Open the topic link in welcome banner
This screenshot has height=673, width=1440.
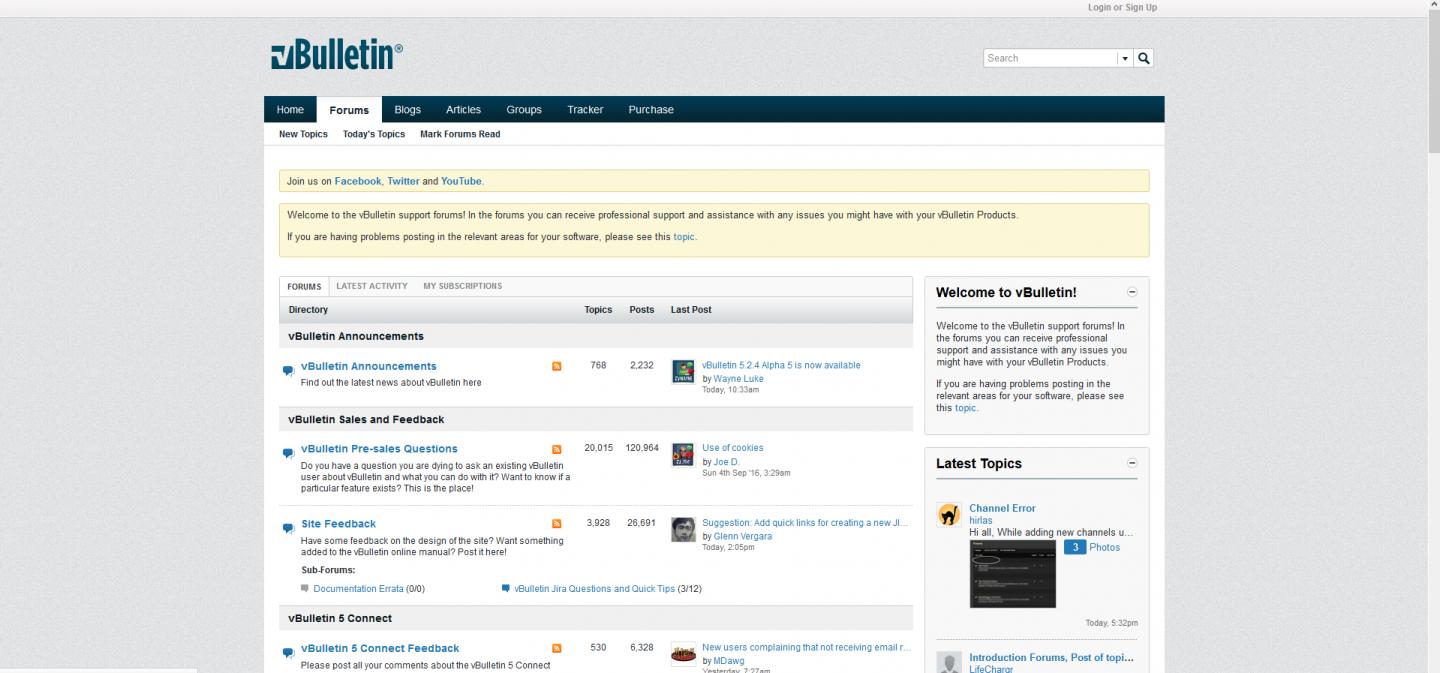[684, 237]
